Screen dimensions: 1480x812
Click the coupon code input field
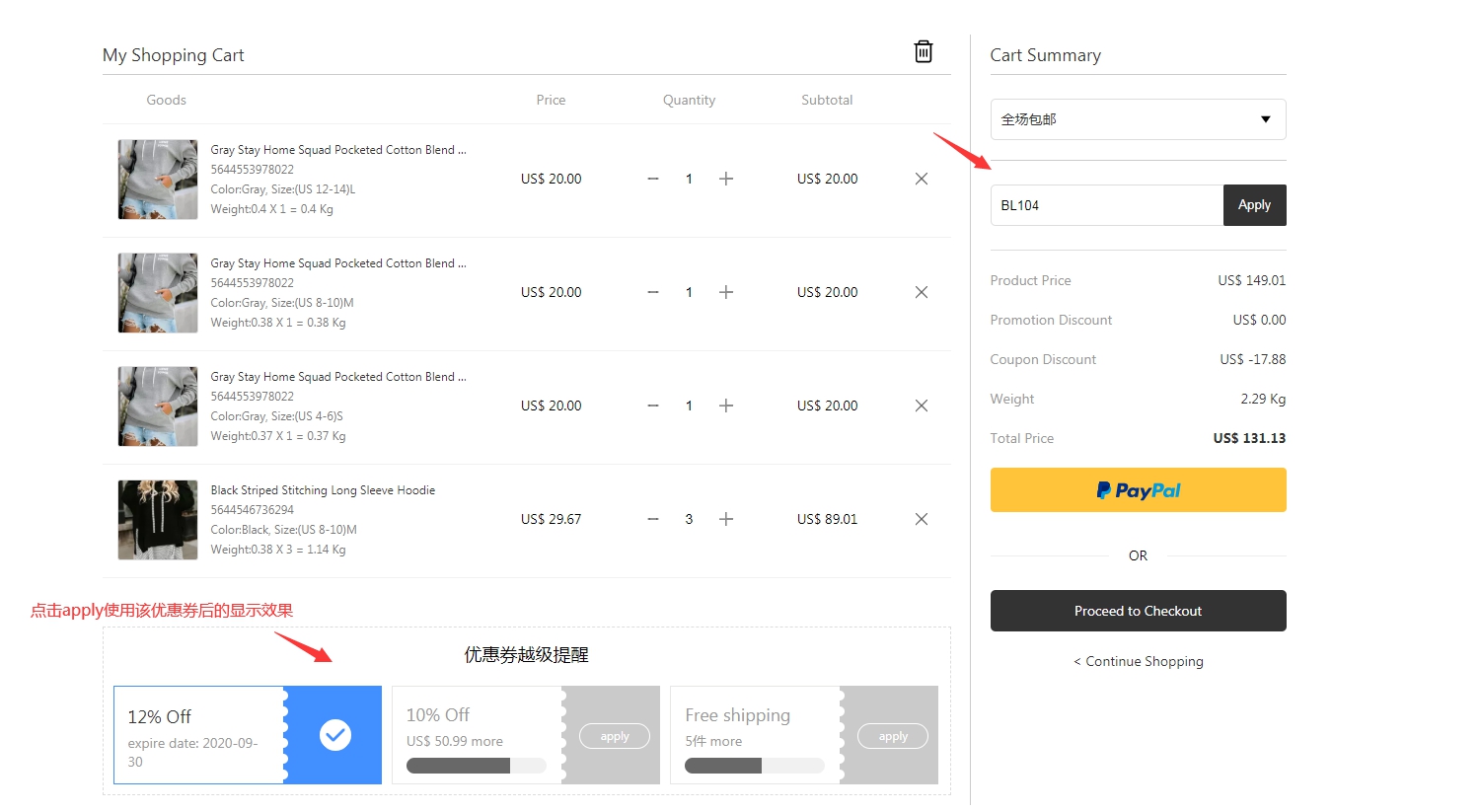(1106, 205)
